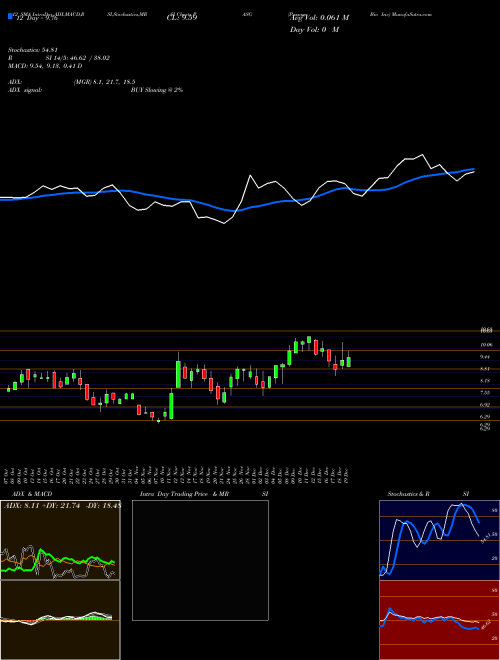Open the ADX indicator chart panel

click(x=60, y=540)
